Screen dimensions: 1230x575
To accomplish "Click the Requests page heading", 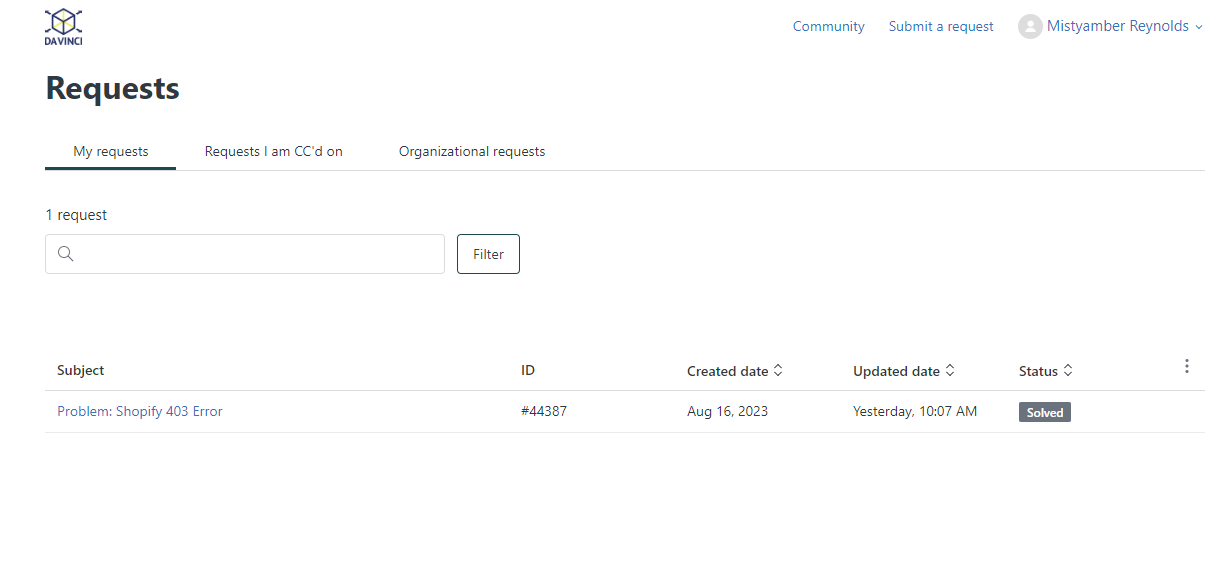I will click(x=113, y=88).
